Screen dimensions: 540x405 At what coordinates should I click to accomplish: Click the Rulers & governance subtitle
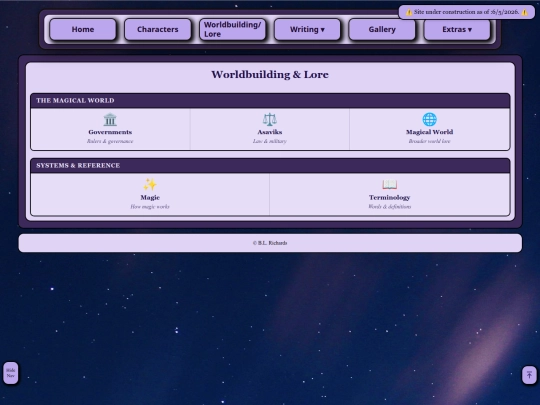[110, 141]
